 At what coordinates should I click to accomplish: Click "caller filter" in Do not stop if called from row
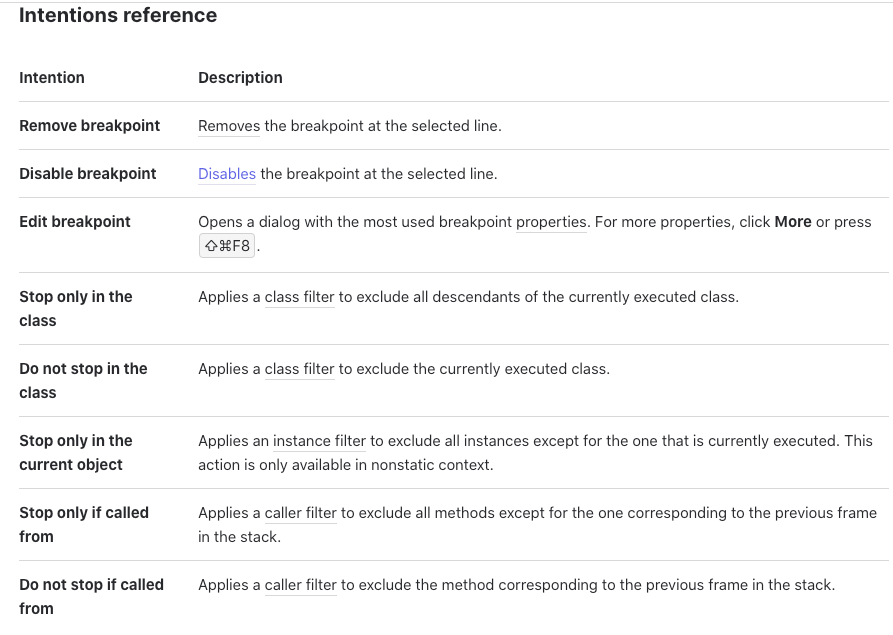(301, 585)
